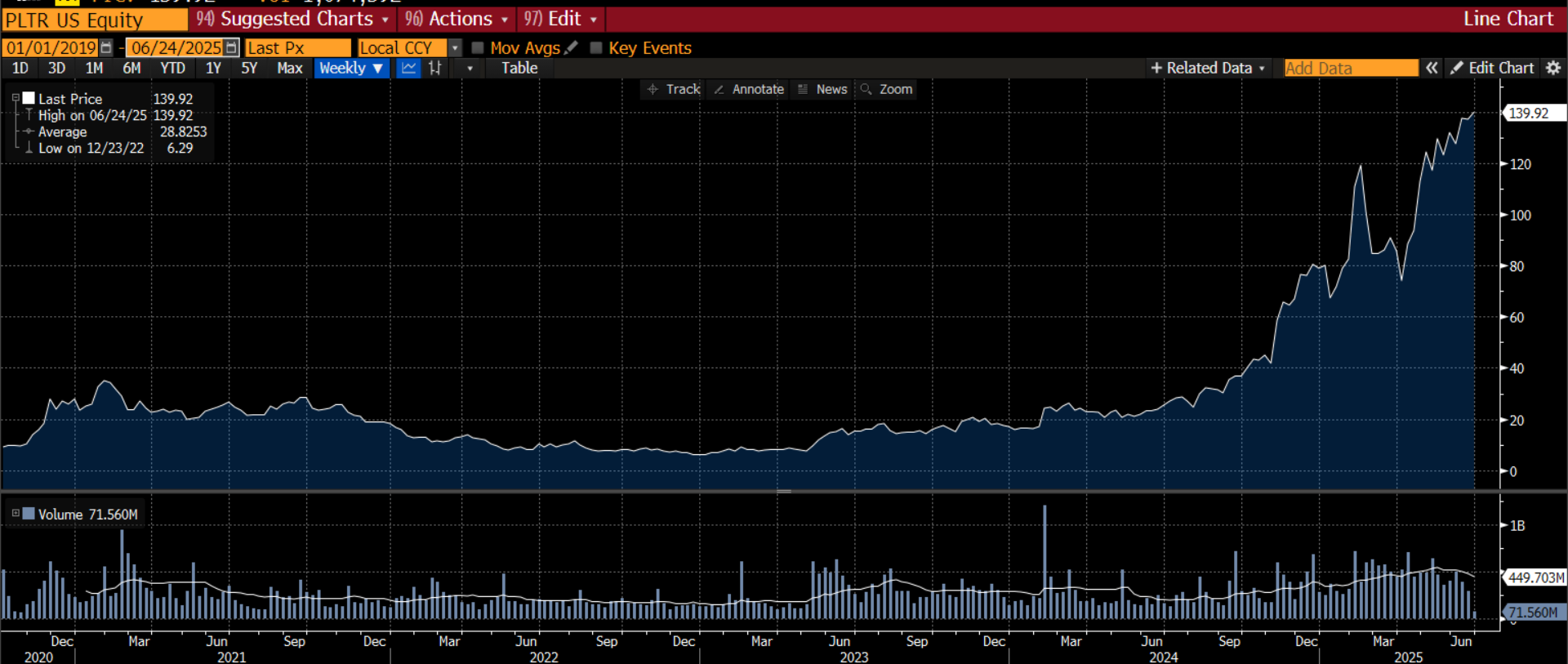
Task: Open the start date calendar picker
Action: tap(106, 48)
